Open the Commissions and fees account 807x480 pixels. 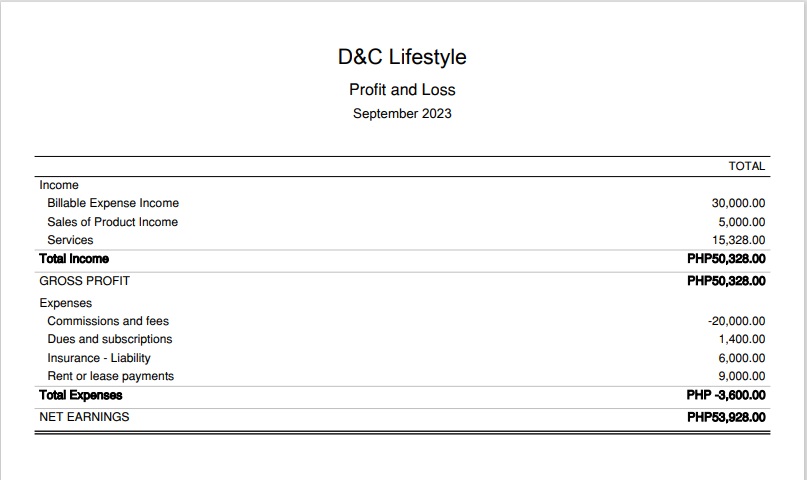click(x=108, y=321)
